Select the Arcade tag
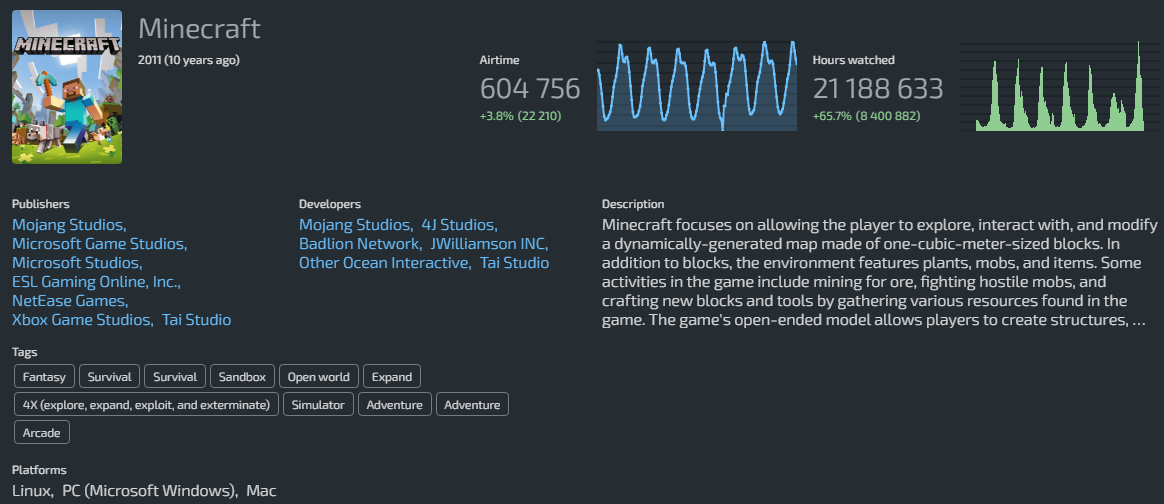 pos(42,433)
